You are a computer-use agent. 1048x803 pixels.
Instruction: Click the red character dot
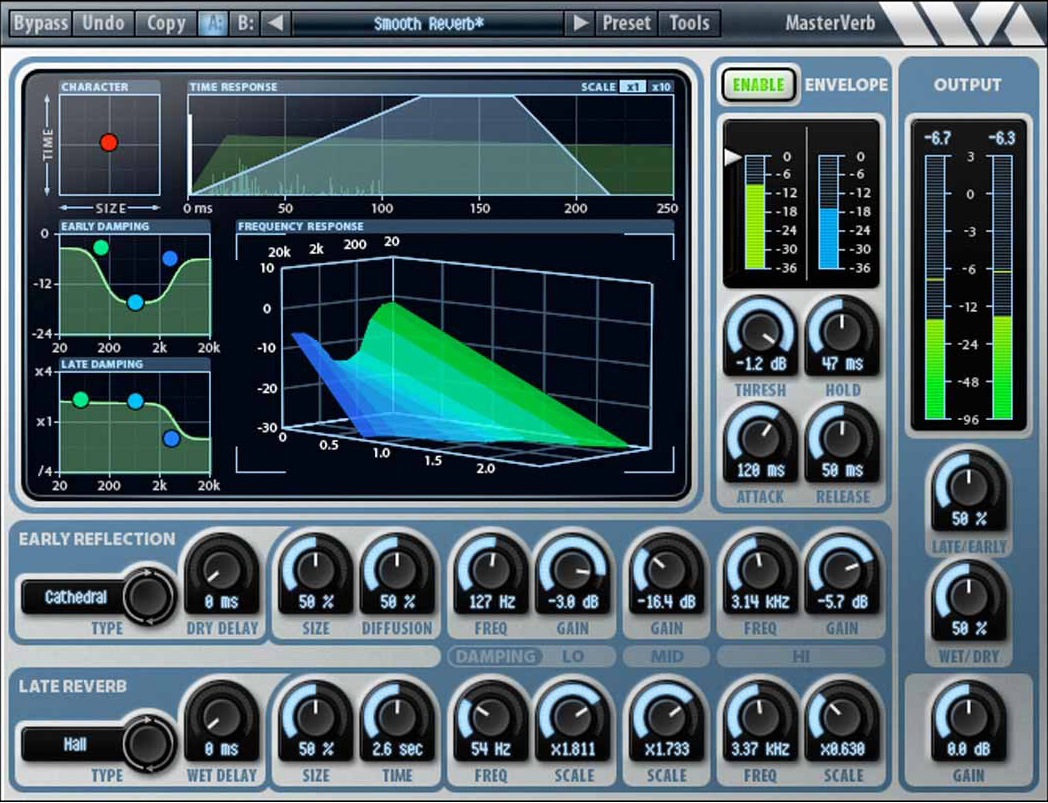[x=109, y=142]
